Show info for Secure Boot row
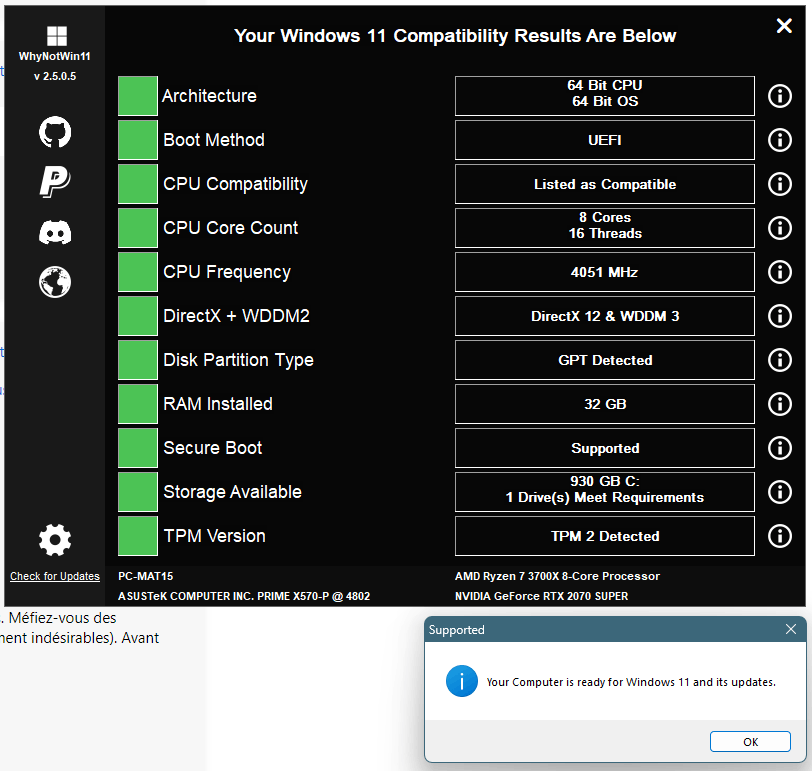The height and width of the screenshot is (771, 812). tap(779, 448)
